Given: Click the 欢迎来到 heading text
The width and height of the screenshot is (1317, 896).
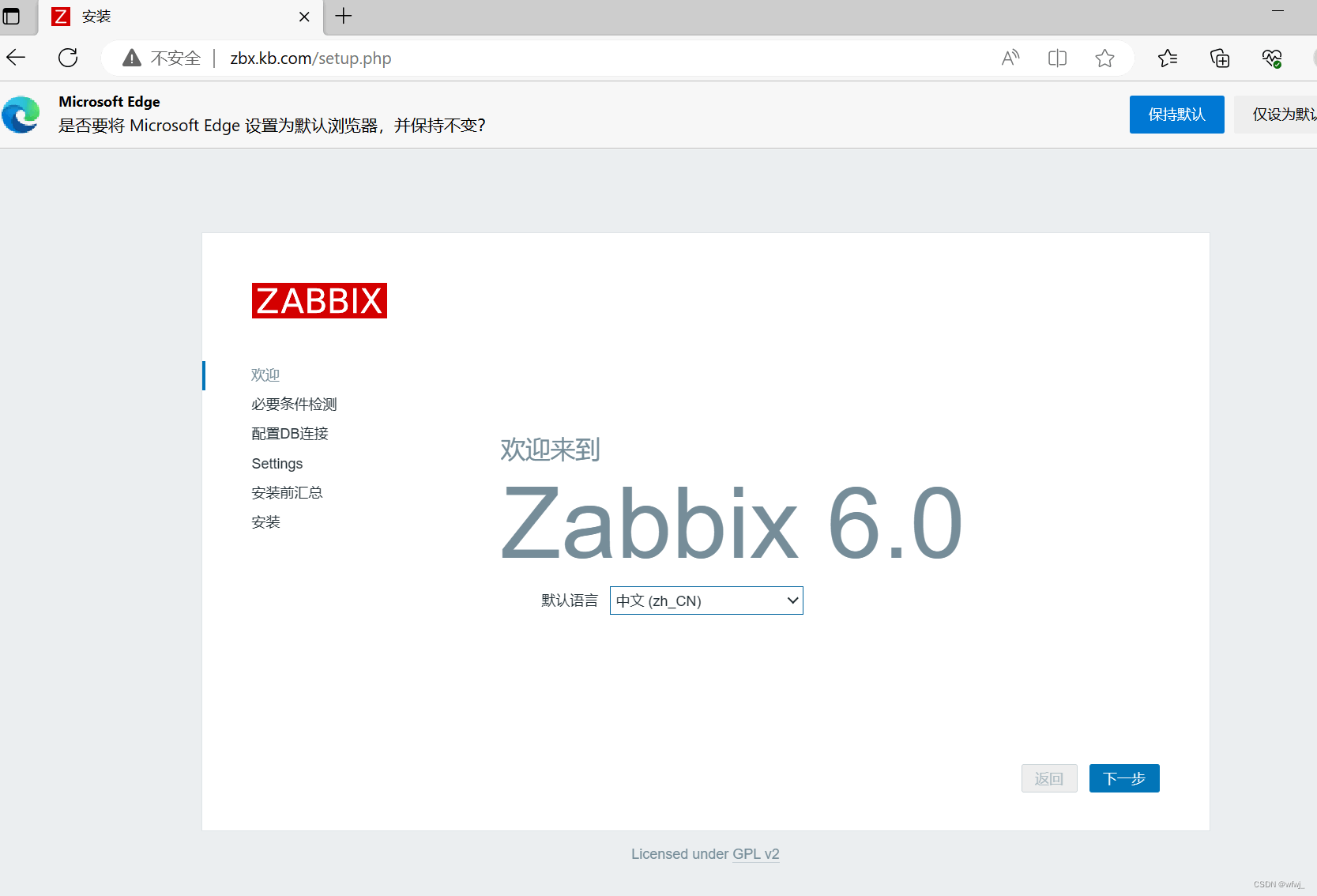Looking at the screenshot, I should (550, 450).
